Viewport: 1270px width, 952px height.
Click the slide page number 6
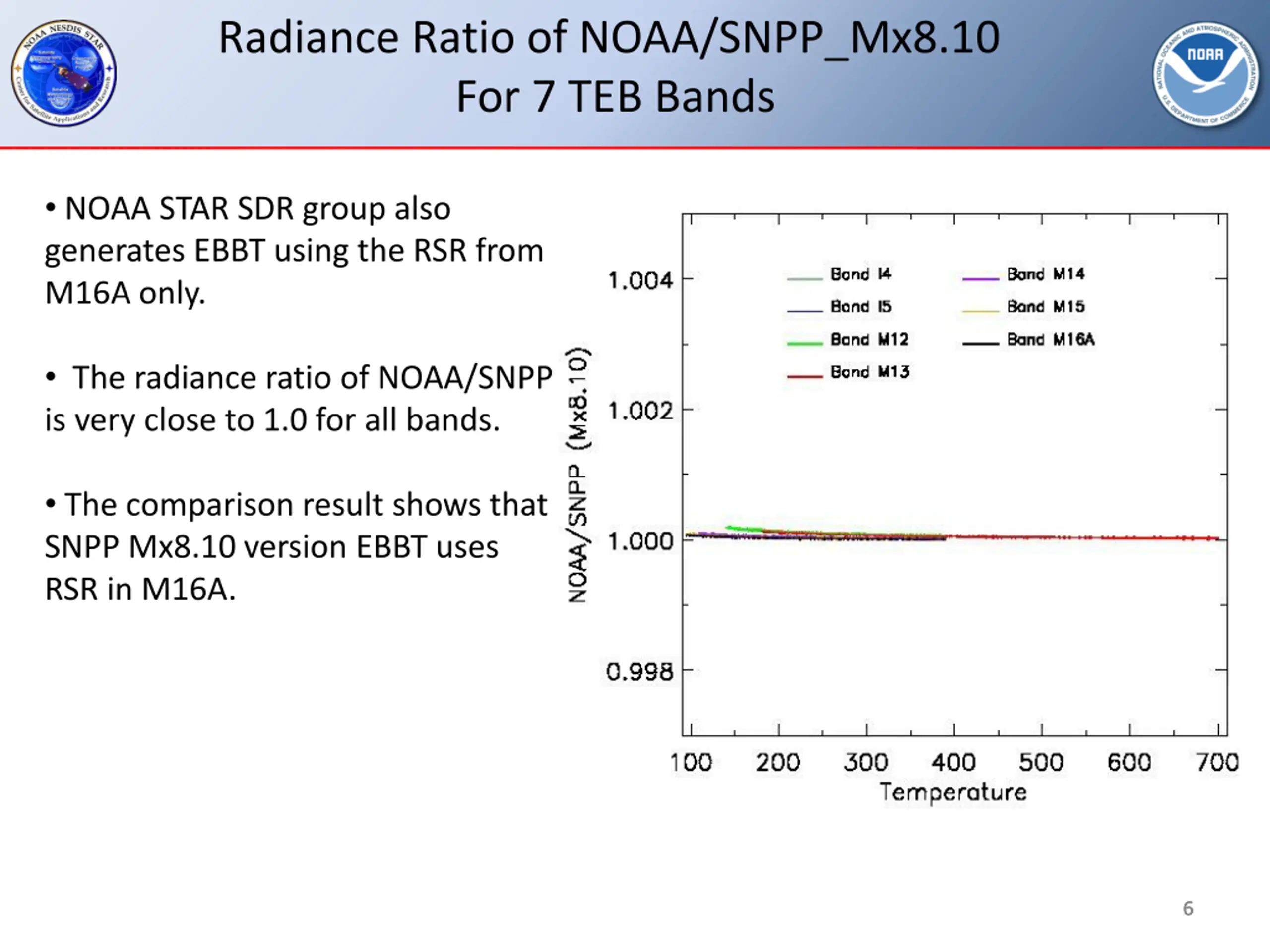[1188, 909]
